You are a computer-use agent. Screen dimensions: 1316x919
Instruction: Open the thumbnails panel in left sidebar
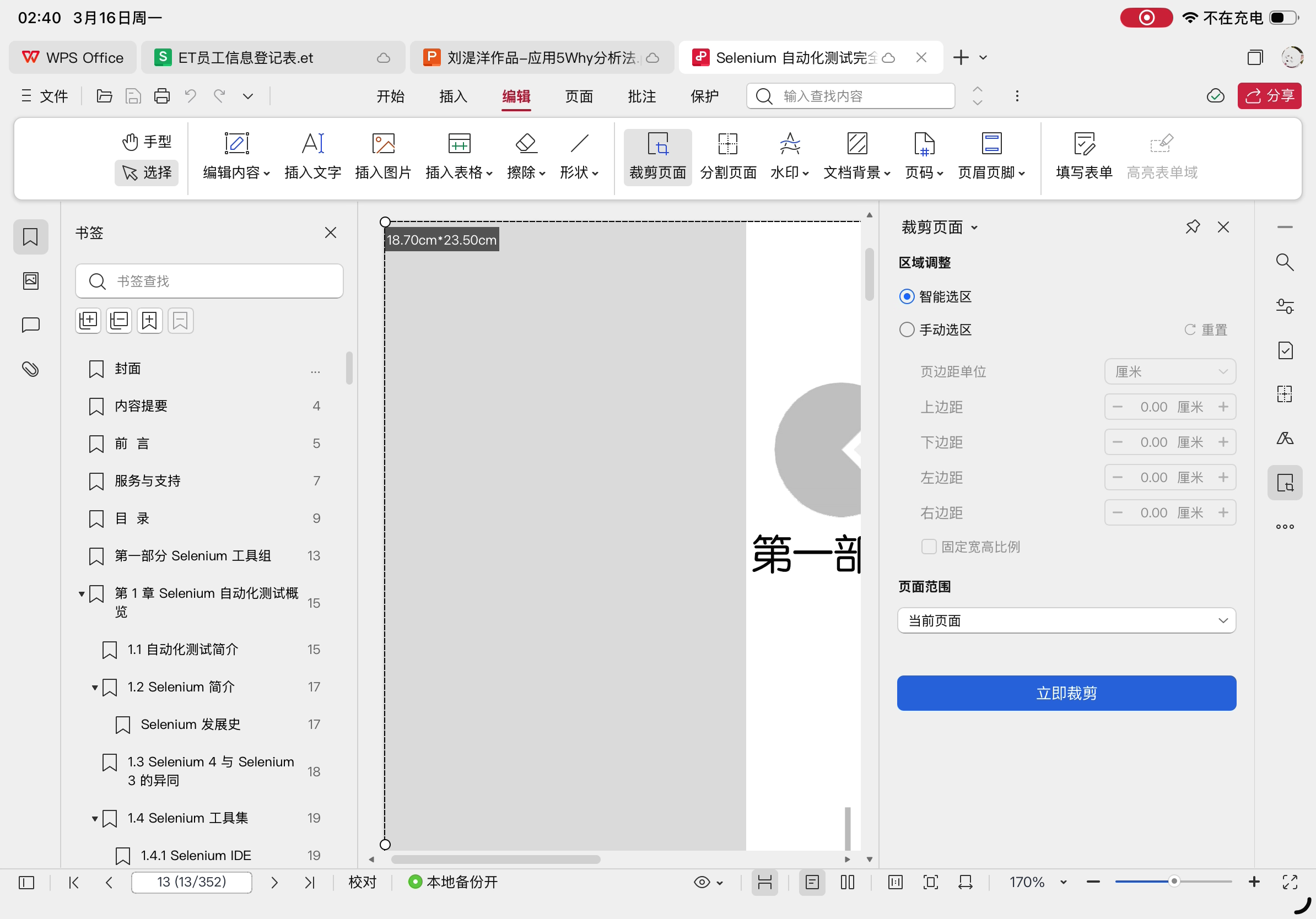(30, 281)
